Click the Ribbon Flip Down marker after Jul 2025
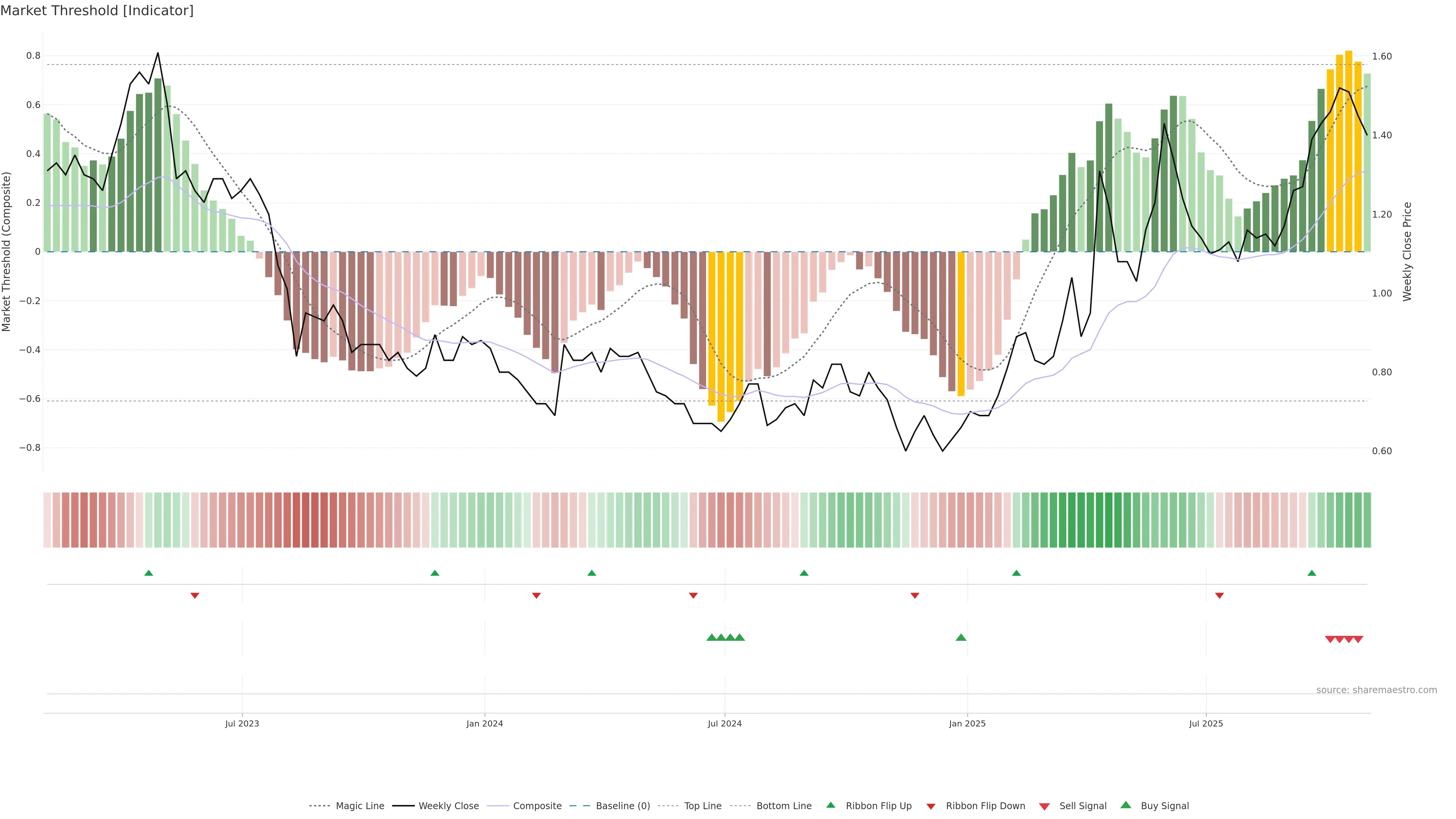Image resolution: width=1456 pixels, height=819 pixels. tap(1220, 595)
